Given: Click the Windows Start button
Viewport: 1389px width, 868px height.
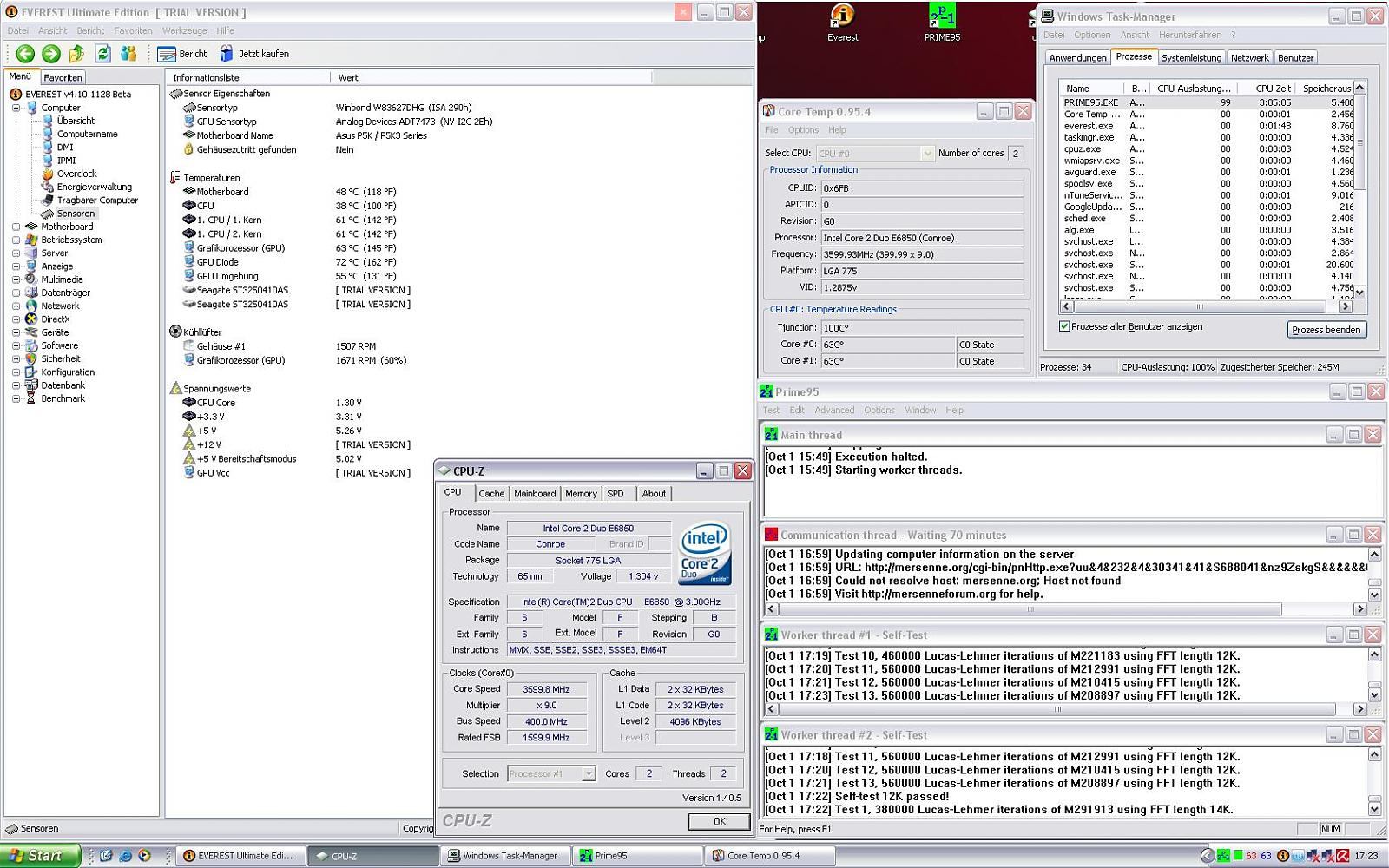Looking at the screenshot, I should coord(41,856).
